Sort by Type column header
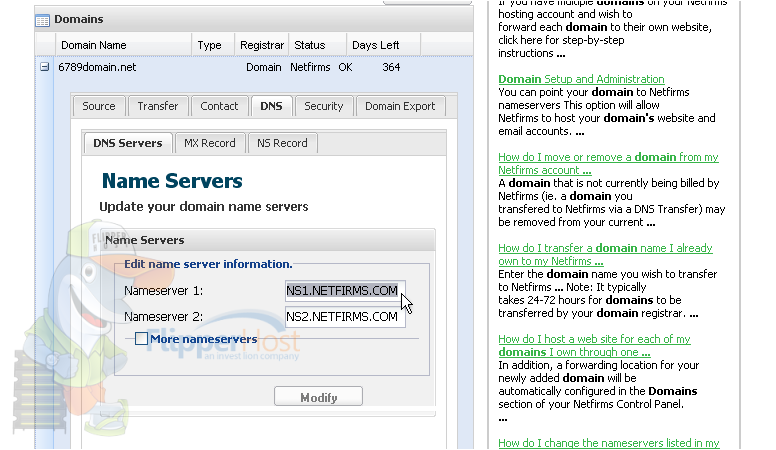The image size is (776, 450). (213, 45)
